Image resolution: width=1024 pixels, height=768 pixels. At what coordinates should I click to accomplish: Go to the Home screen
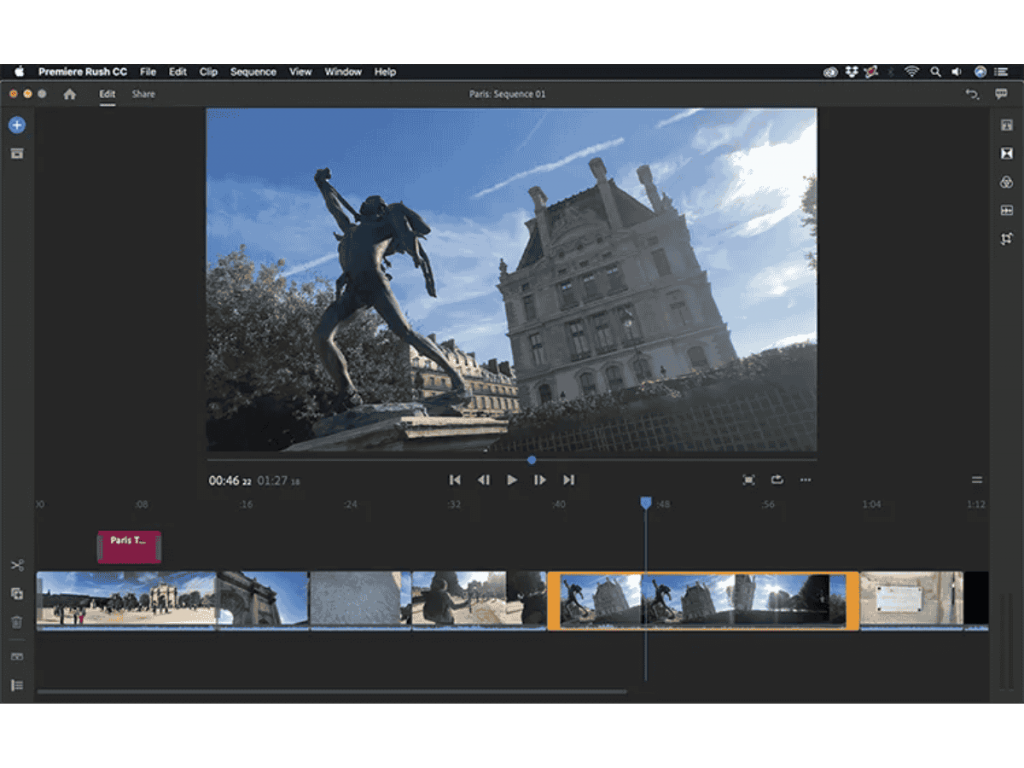pos(68,93)
